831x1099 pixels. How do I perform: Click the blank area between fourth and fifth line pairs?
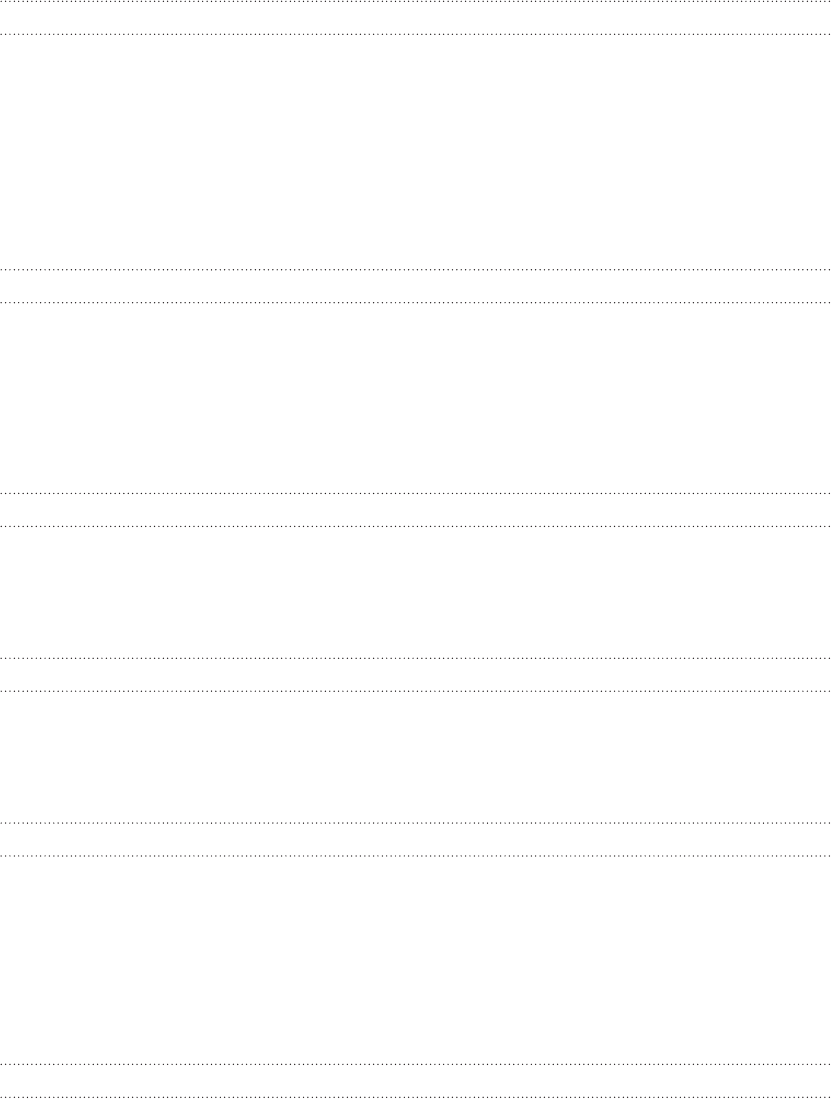(x=416, y=757)
